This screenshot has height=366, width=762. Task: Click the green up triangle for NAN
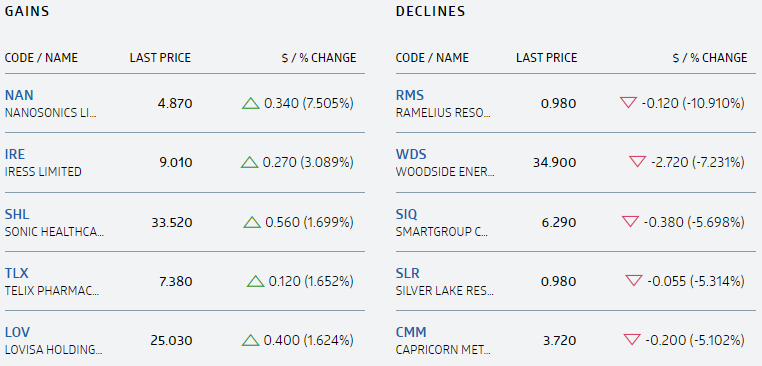click(x=251, y=103)
